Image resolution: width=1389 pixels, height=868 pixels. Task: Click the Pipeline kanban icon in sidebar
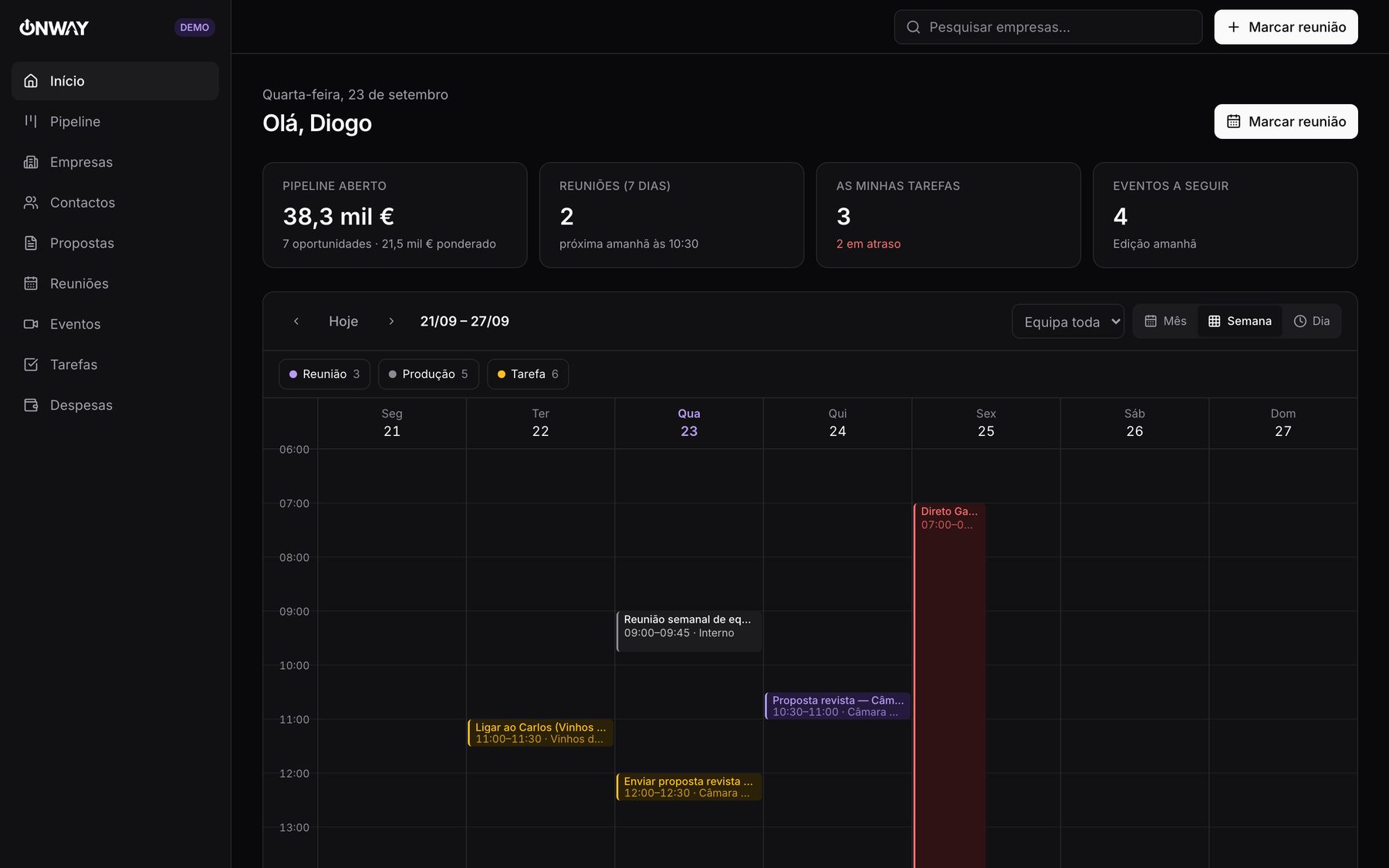click(31, 121)
